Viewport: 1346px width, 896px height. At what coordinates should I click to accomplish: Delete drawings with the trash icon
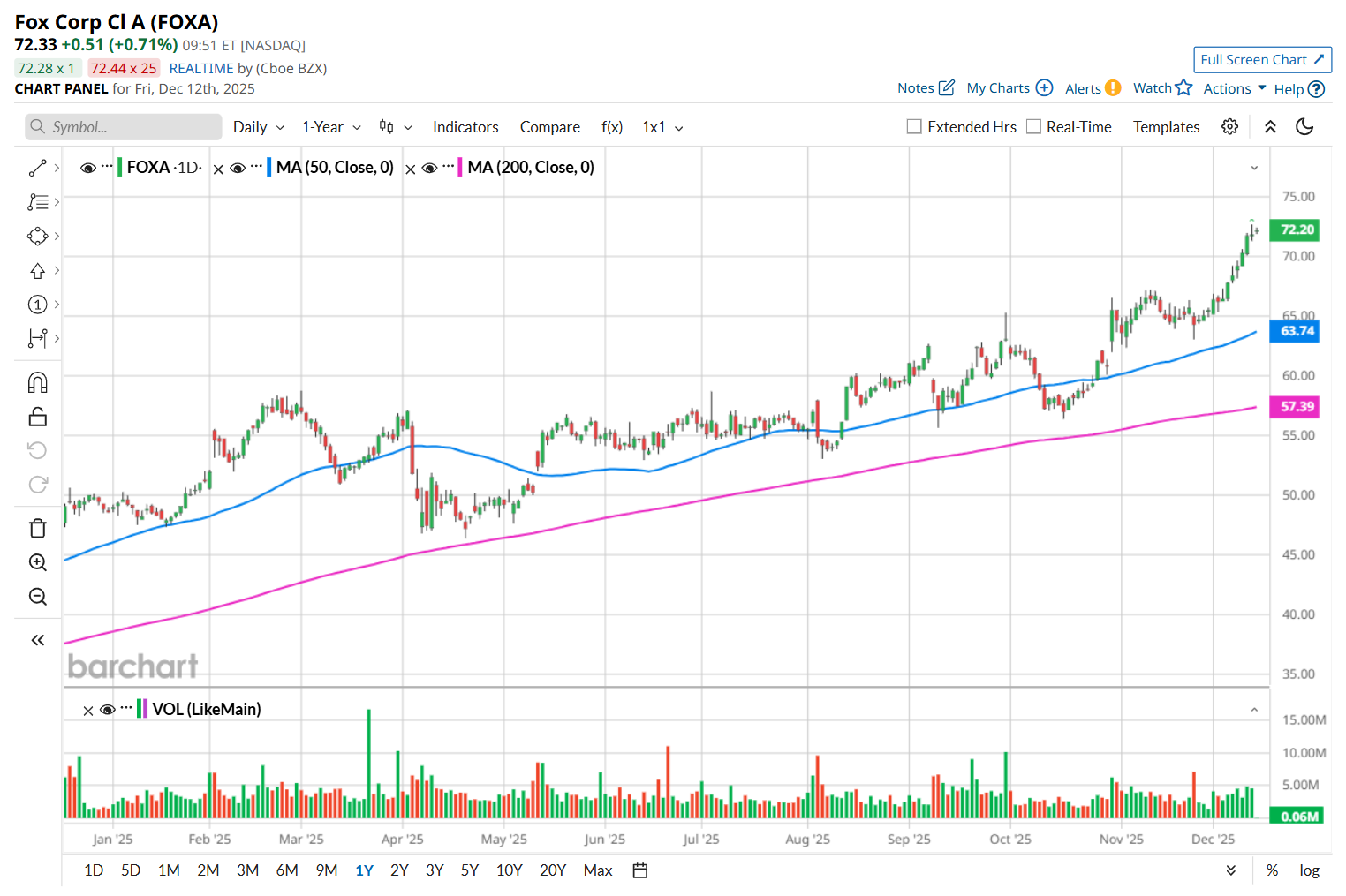point(37,528)
